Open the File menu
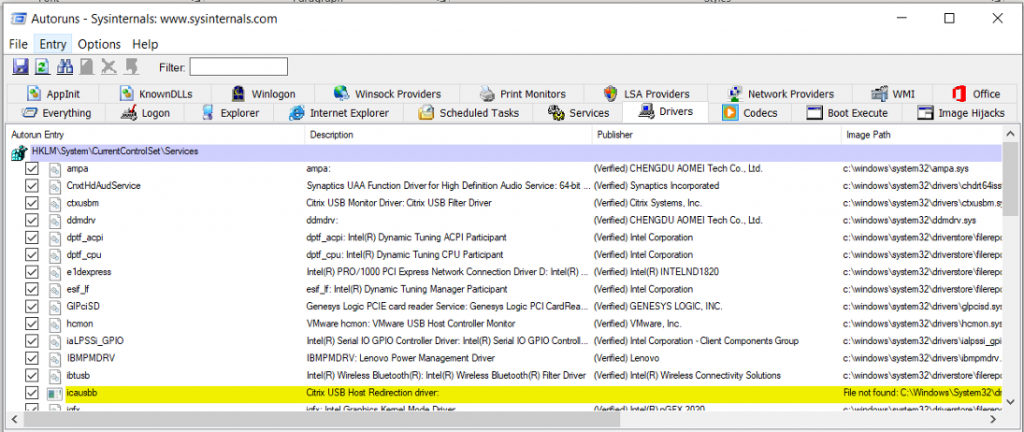The image size is (1024, 432). point(18,44)
